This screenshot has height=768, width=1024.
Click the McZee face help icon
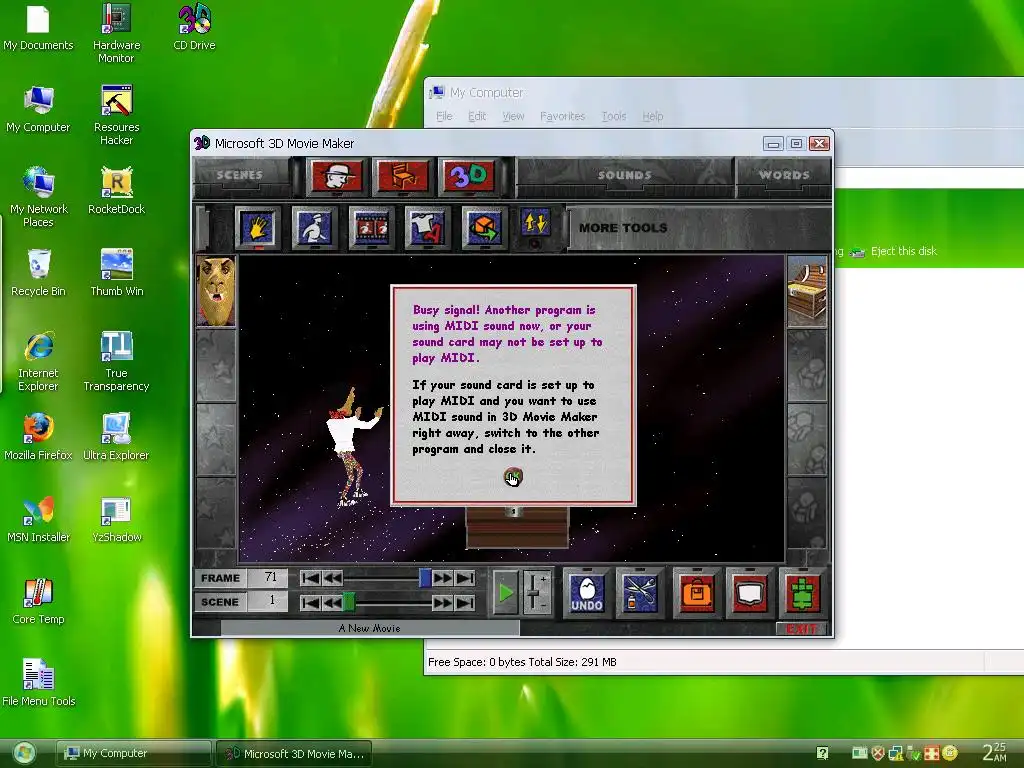coord(216,291)
